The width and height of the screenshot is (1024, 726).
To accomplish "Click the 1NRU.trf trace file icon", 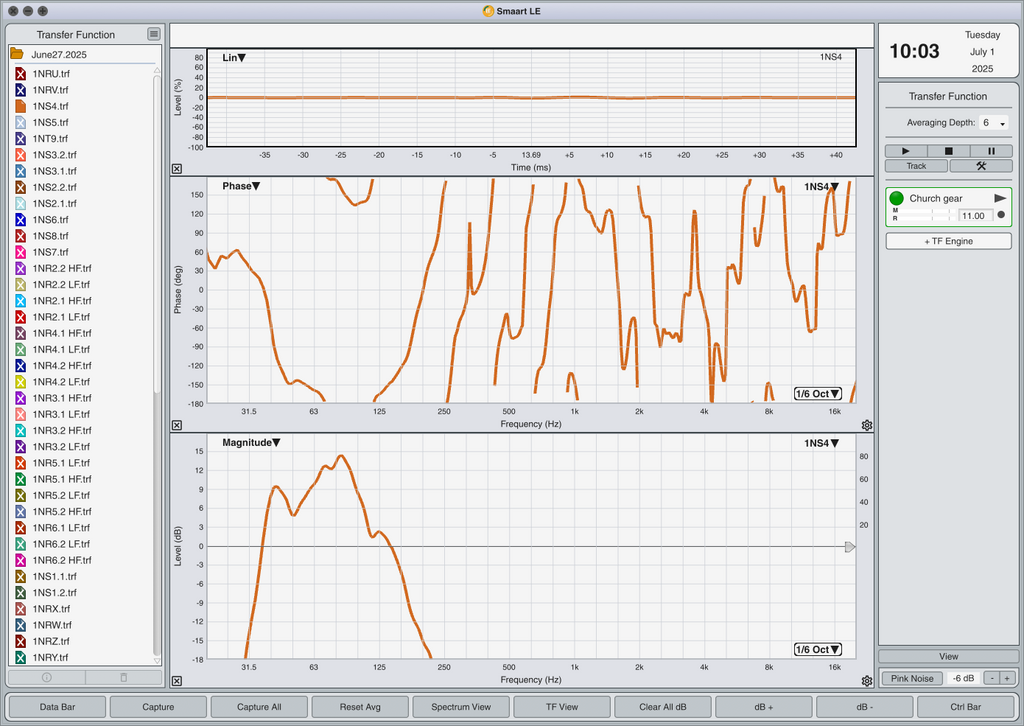I will click(x=20, y=74).
